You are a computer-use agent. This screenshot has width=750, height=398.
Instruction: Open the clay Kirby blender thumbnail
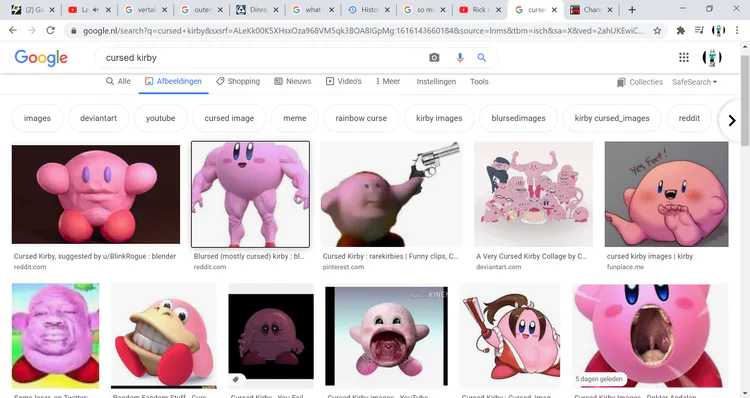[96, 195]
